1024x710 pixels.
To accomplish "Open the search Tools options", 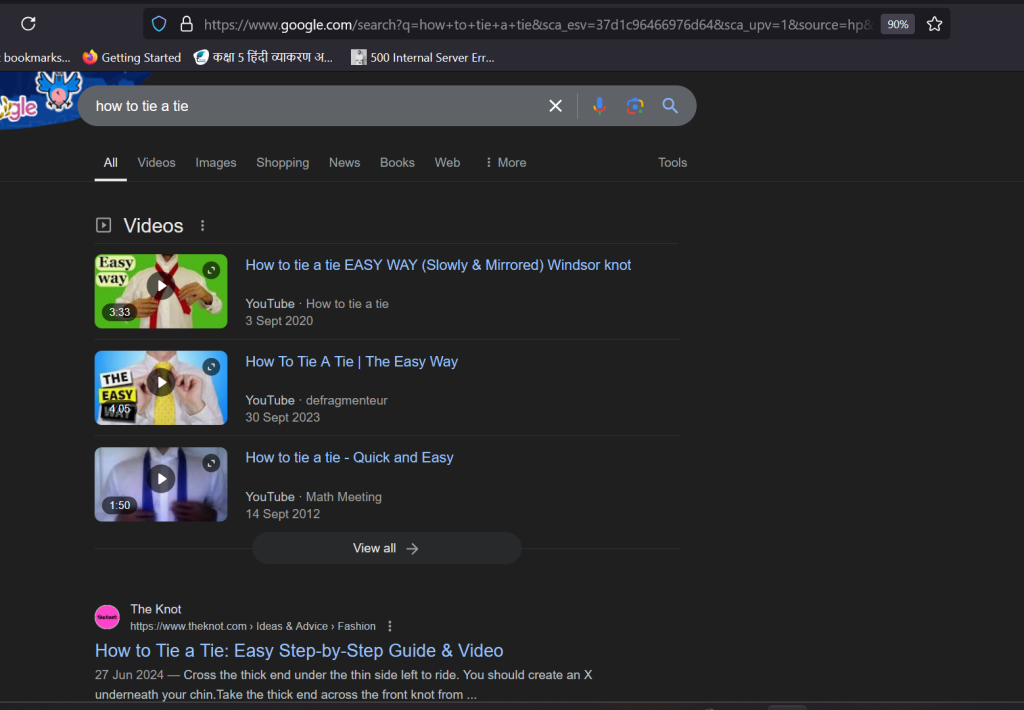I will click(672, 163).
